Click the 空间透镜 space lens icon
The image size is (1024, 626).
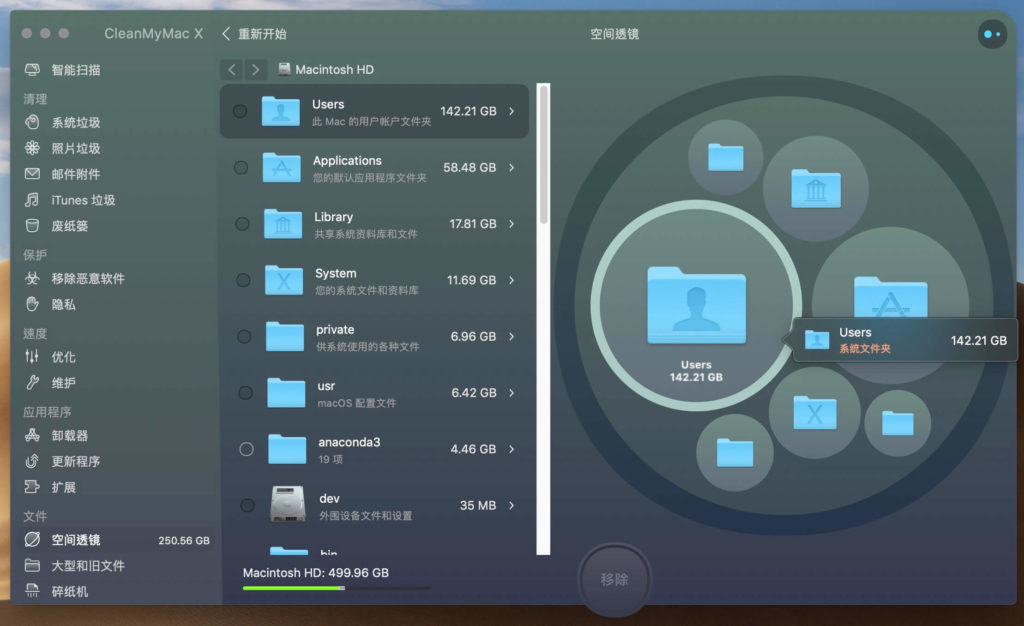(32, 540)
